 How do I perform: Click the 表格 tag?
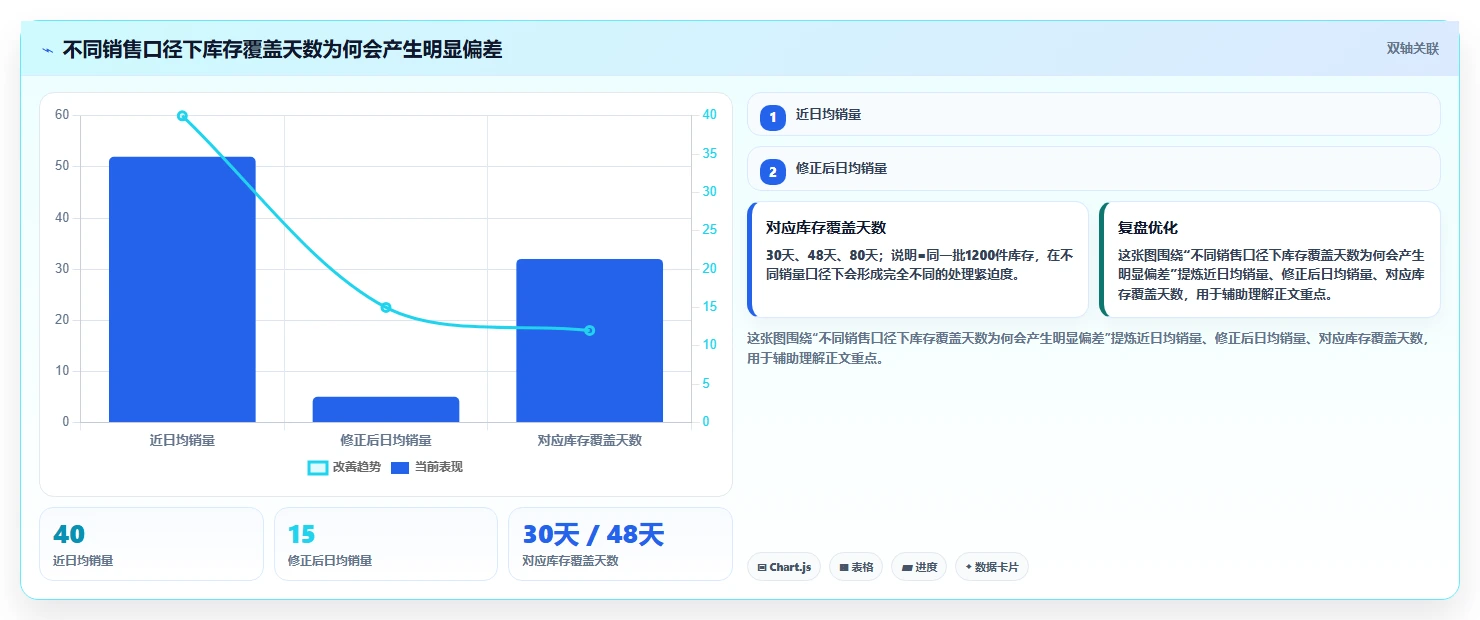(856, 567)
